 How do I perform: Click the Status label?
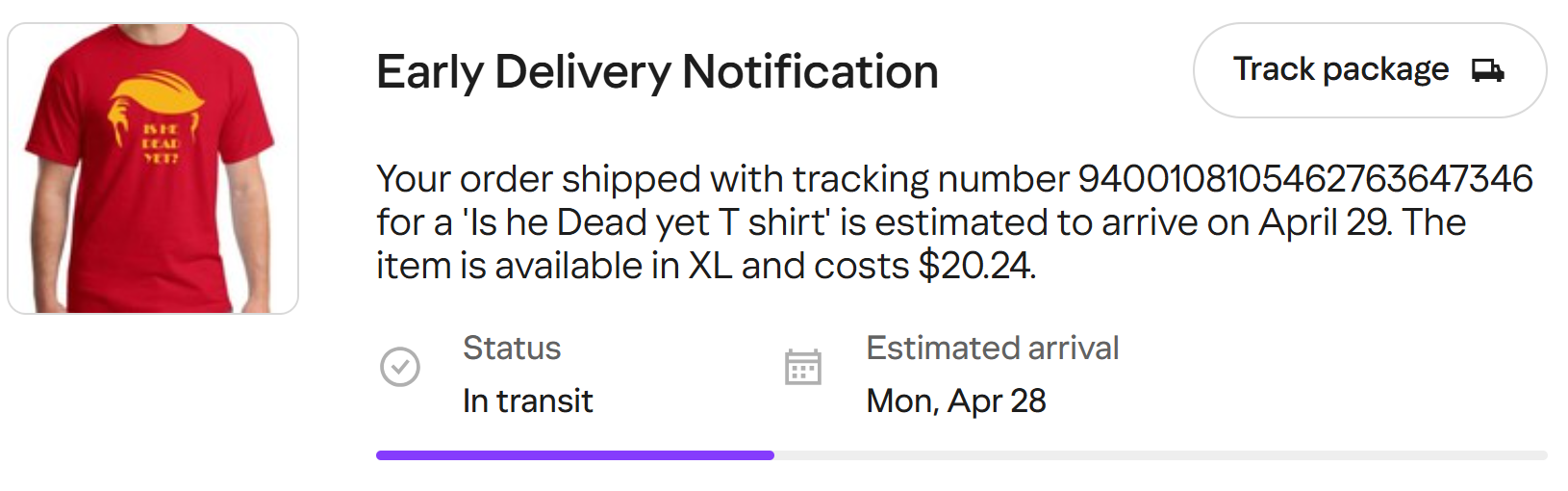512,348
